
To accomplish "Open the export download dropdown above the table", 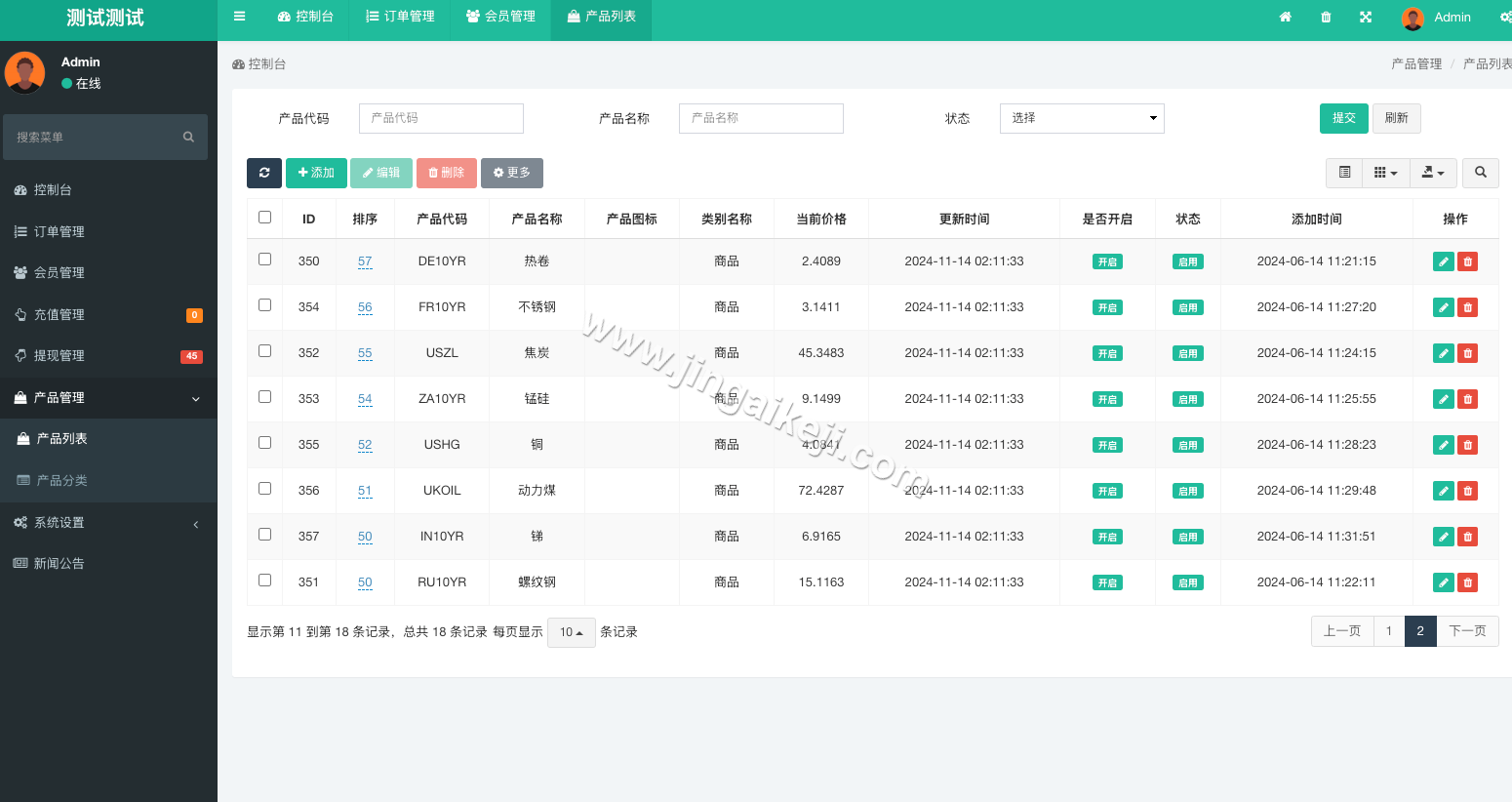I will point(1433,173).
